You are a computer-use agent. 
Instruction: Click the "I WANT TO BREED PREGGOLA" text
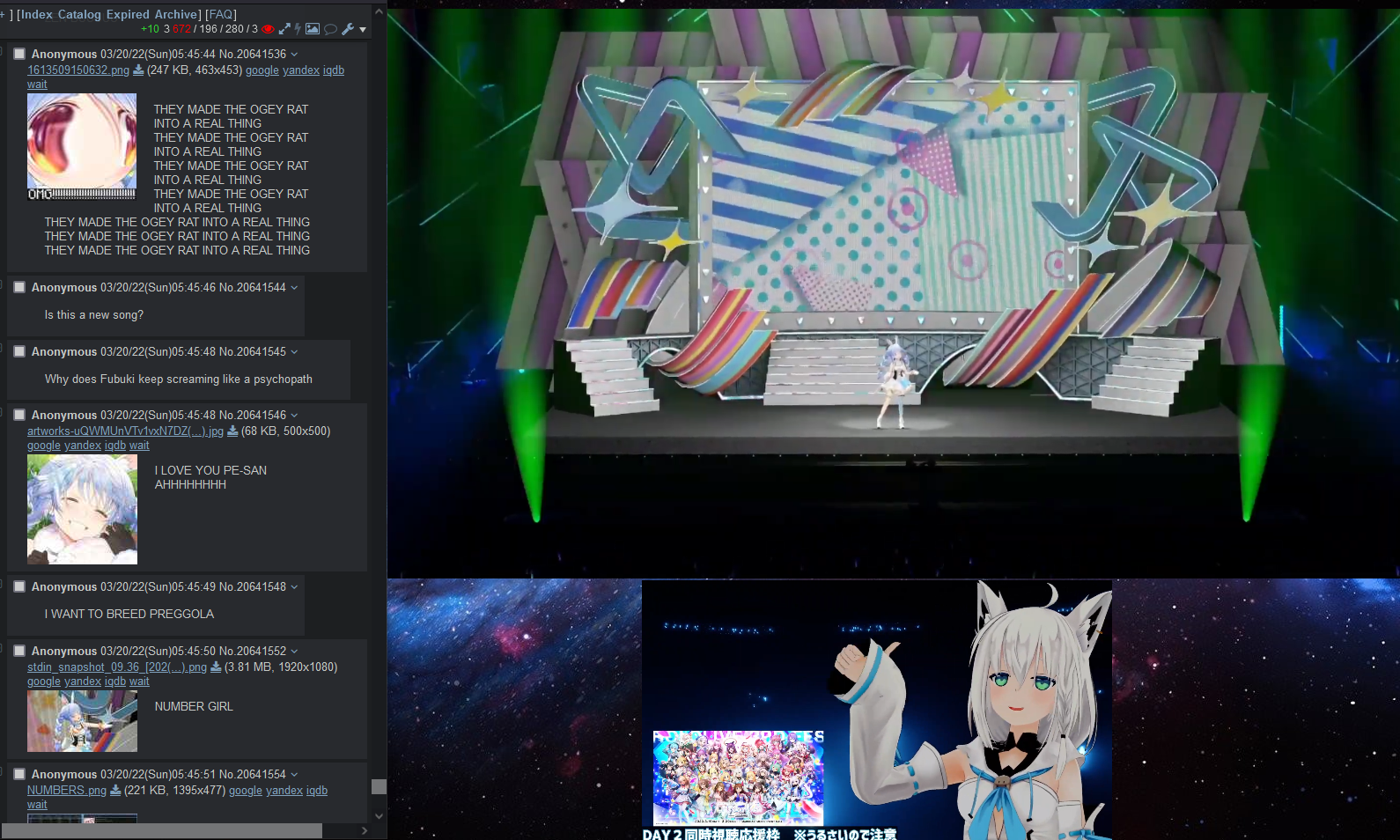[129, 615]
